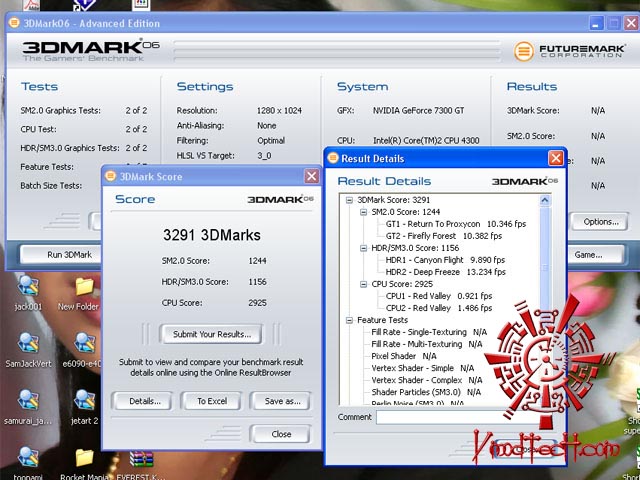Select GT2 - Firefly Forest row
640x480 pixels.
click(444, 236)
